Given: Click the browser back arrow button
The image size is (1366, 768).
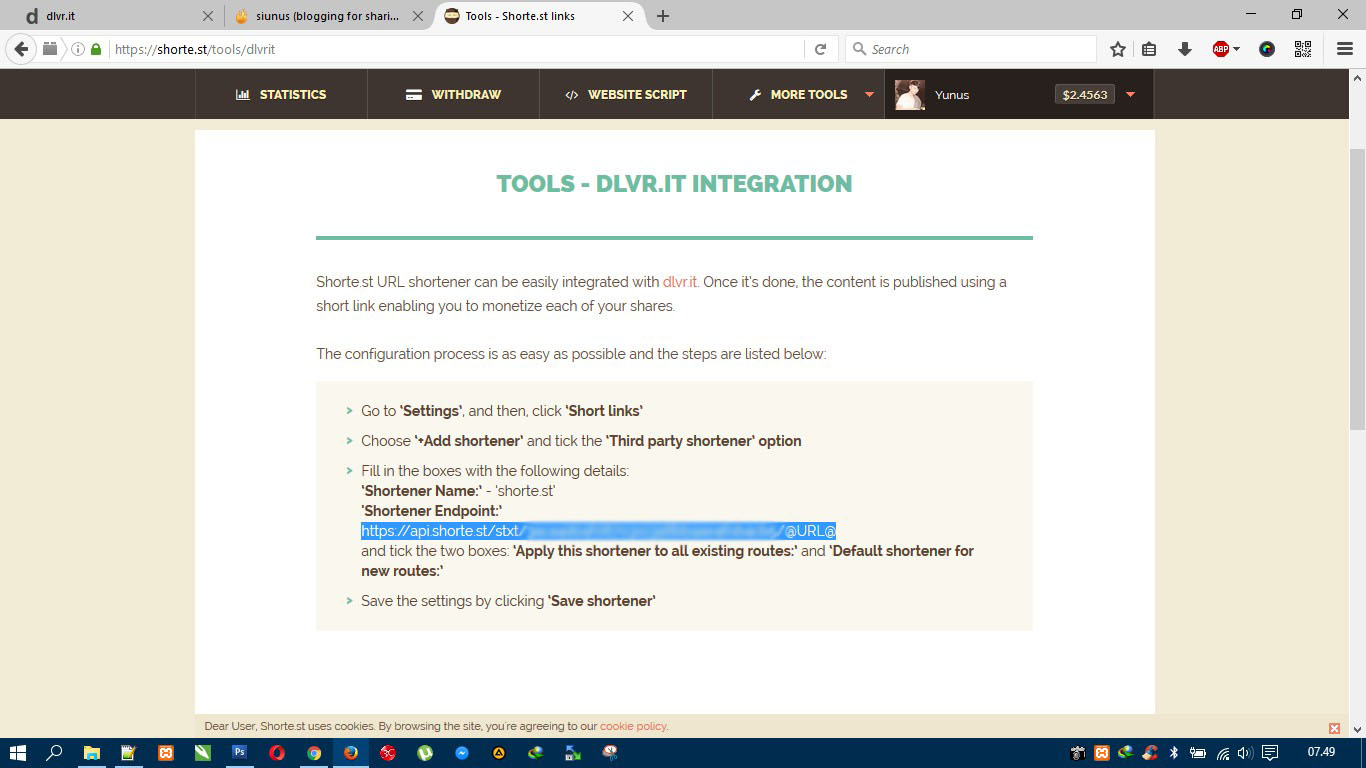Looking at the screenshot, I should click(21, 49).
